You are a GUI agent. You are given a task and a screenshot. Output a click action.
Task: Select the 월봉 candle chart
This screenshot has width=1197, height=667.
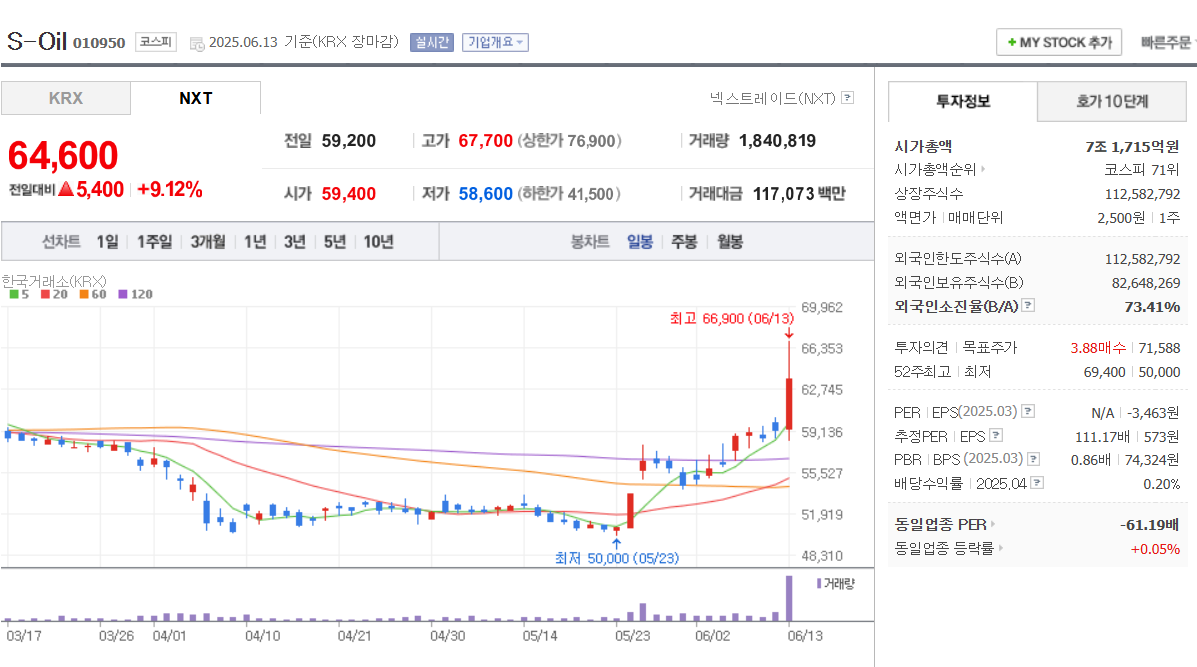point(730,242)
